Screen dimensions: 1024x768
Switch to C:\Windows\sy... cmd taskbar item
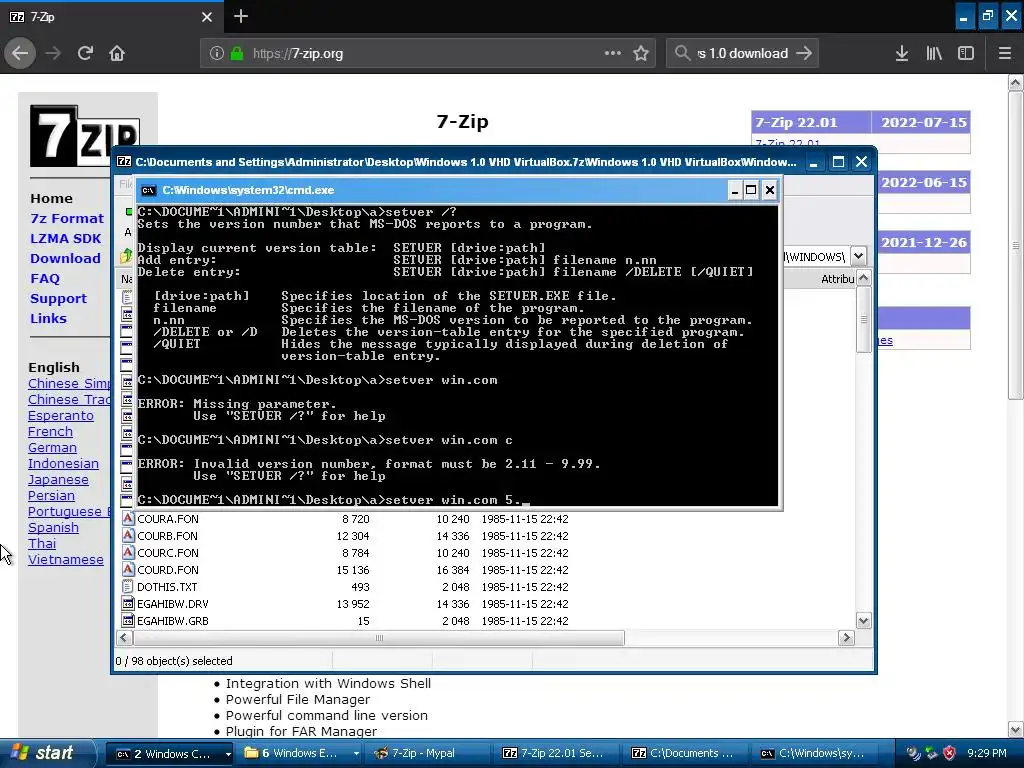[815, 754]
